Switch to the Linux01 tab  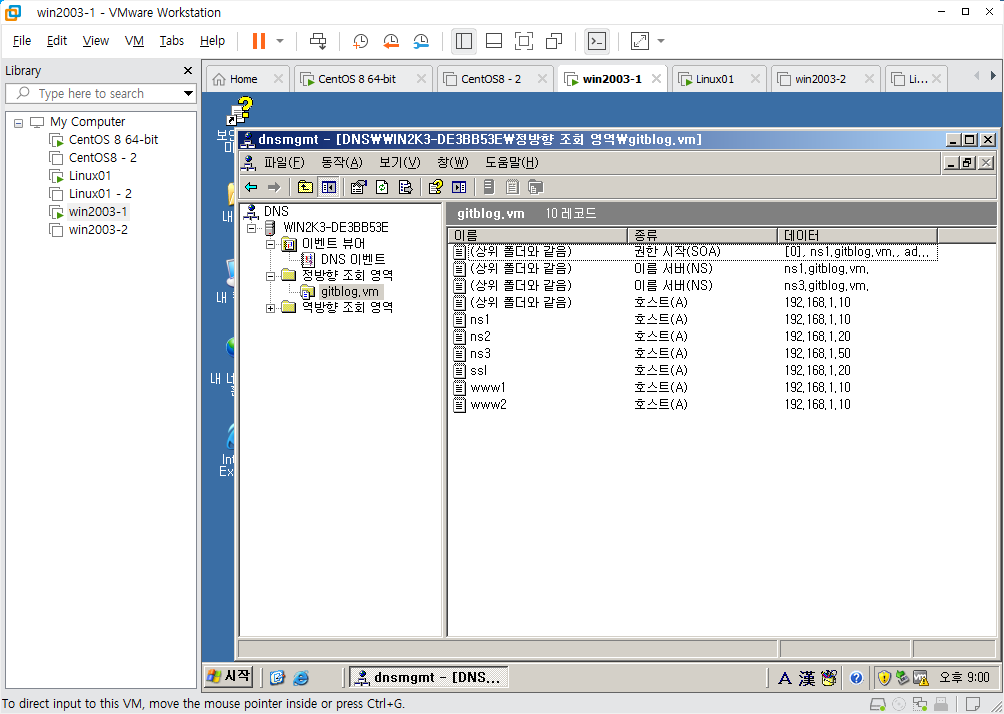pyautogui.click(x=715, y=79)
